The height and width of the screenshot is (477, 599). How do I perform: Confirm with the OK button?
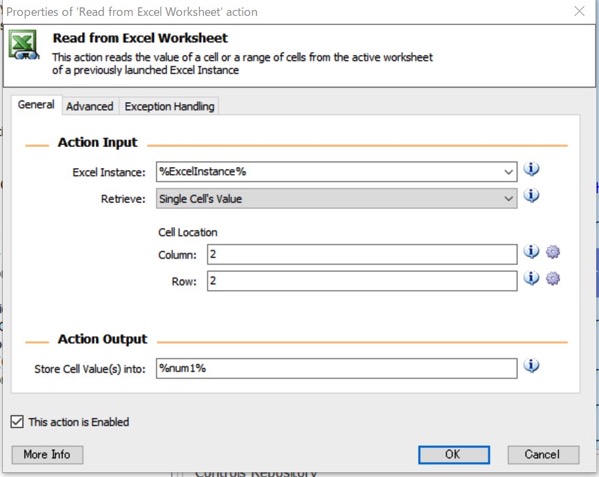click(x=453, y=454)
